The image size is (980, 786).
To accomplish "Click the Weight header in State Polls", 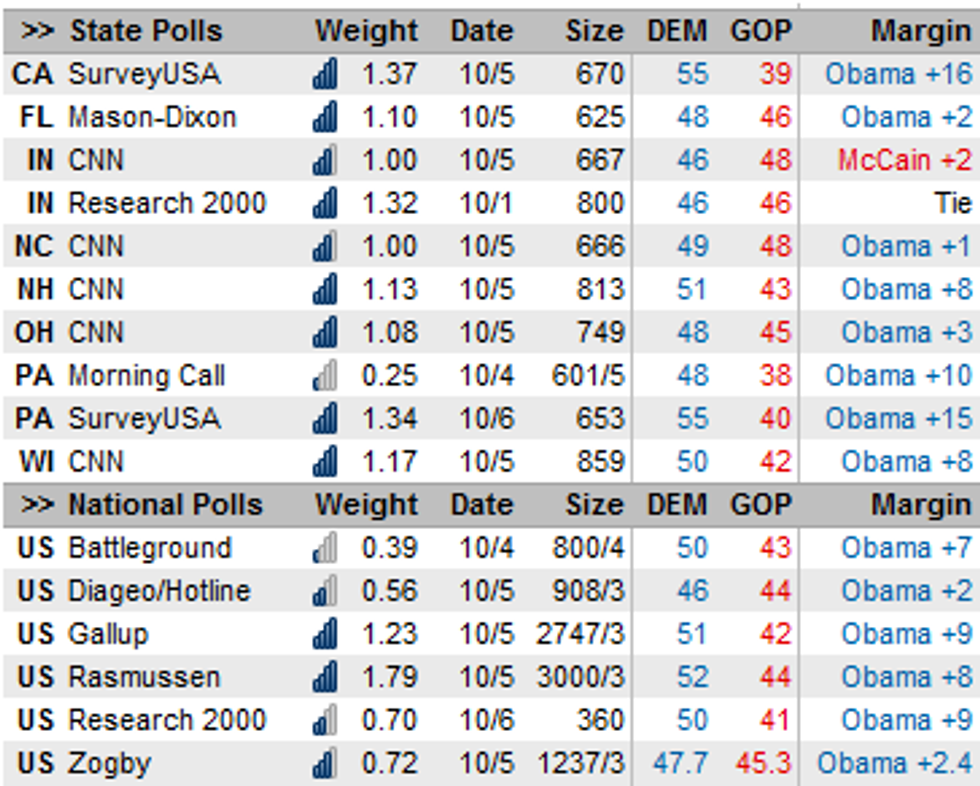I will [366, 31].
